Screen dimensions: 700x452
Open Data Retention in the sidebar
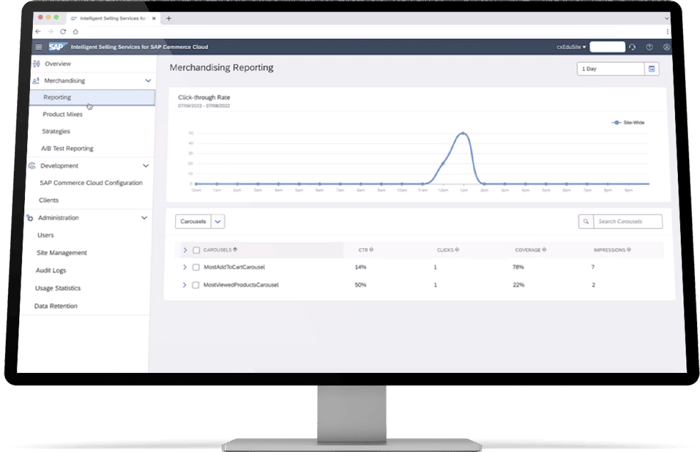[x=56, y=306]
